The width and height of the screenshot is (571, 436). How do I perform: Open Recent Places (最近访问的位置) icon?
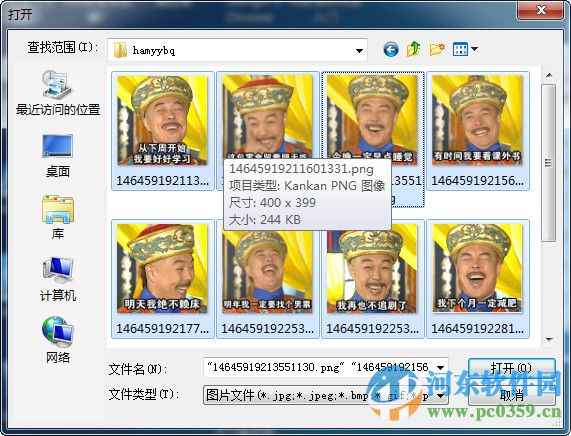coord(58,85)
